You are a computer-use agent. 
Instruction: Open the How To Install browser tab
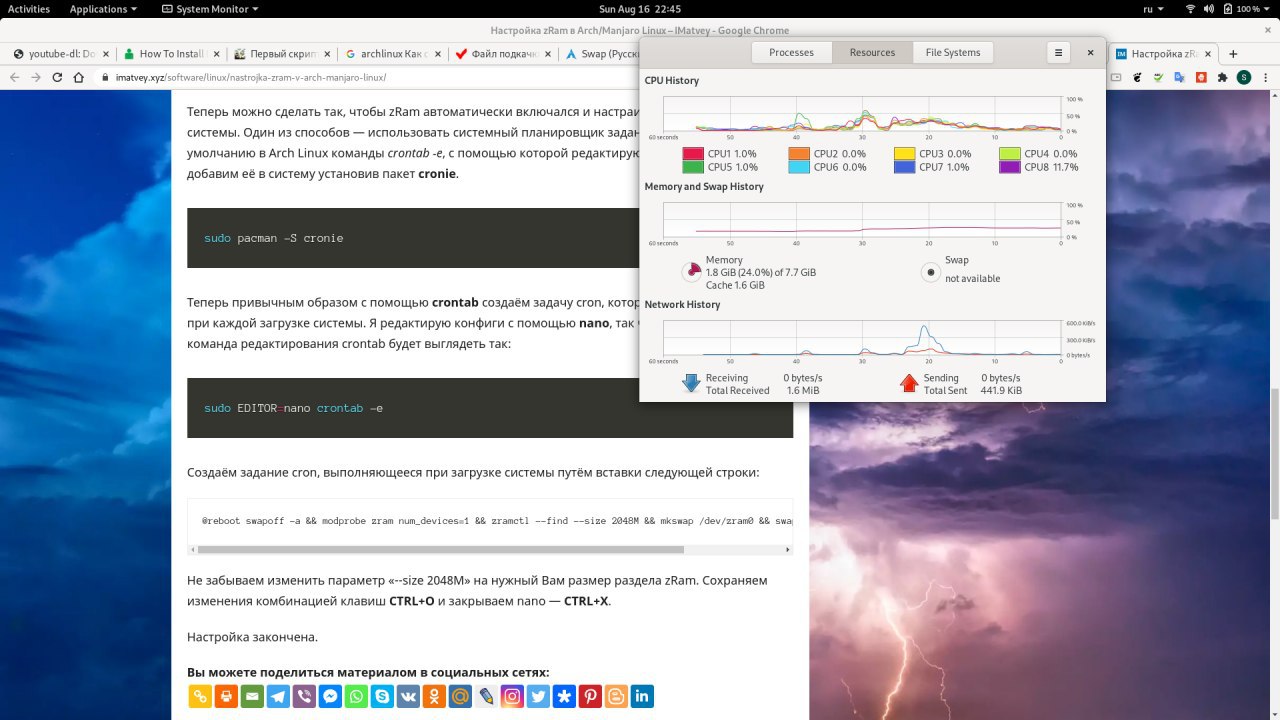pyautogui.click(x=172, y=54)
